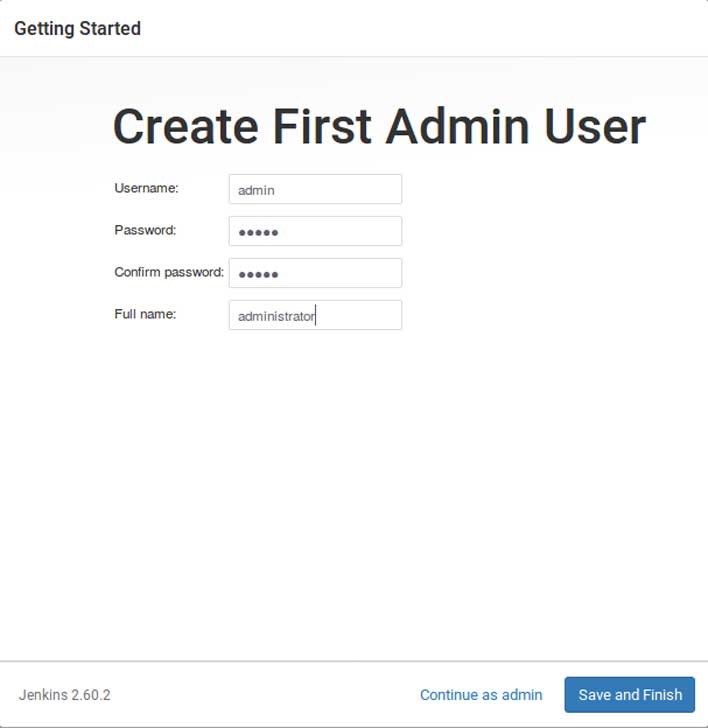The image size is (708, 728).
Task: Focus the Password input field
Action: (315, 232)
